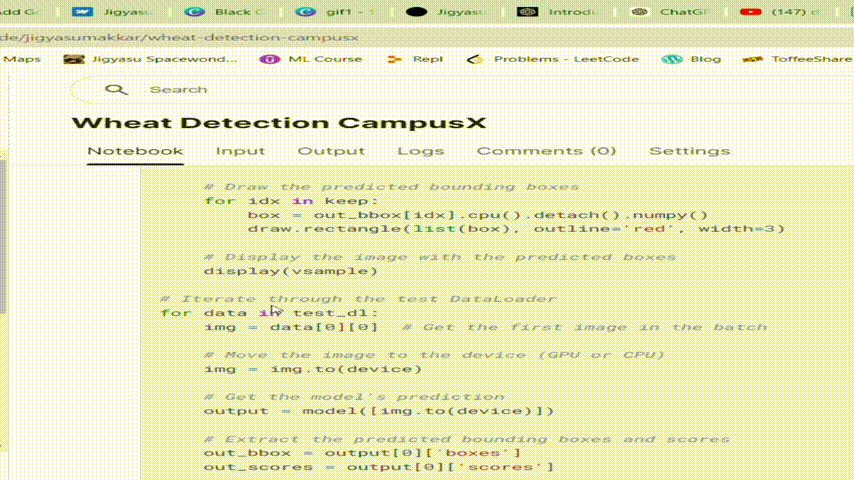Click the left vertical scrollbar
The height and width of the screenshot is (480, 854).
(3, 237)
